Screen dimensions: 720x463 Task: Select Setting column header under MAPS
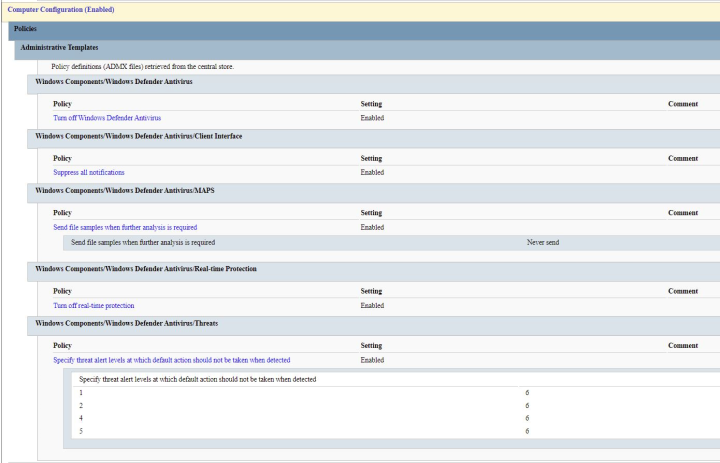pos(371,213)
